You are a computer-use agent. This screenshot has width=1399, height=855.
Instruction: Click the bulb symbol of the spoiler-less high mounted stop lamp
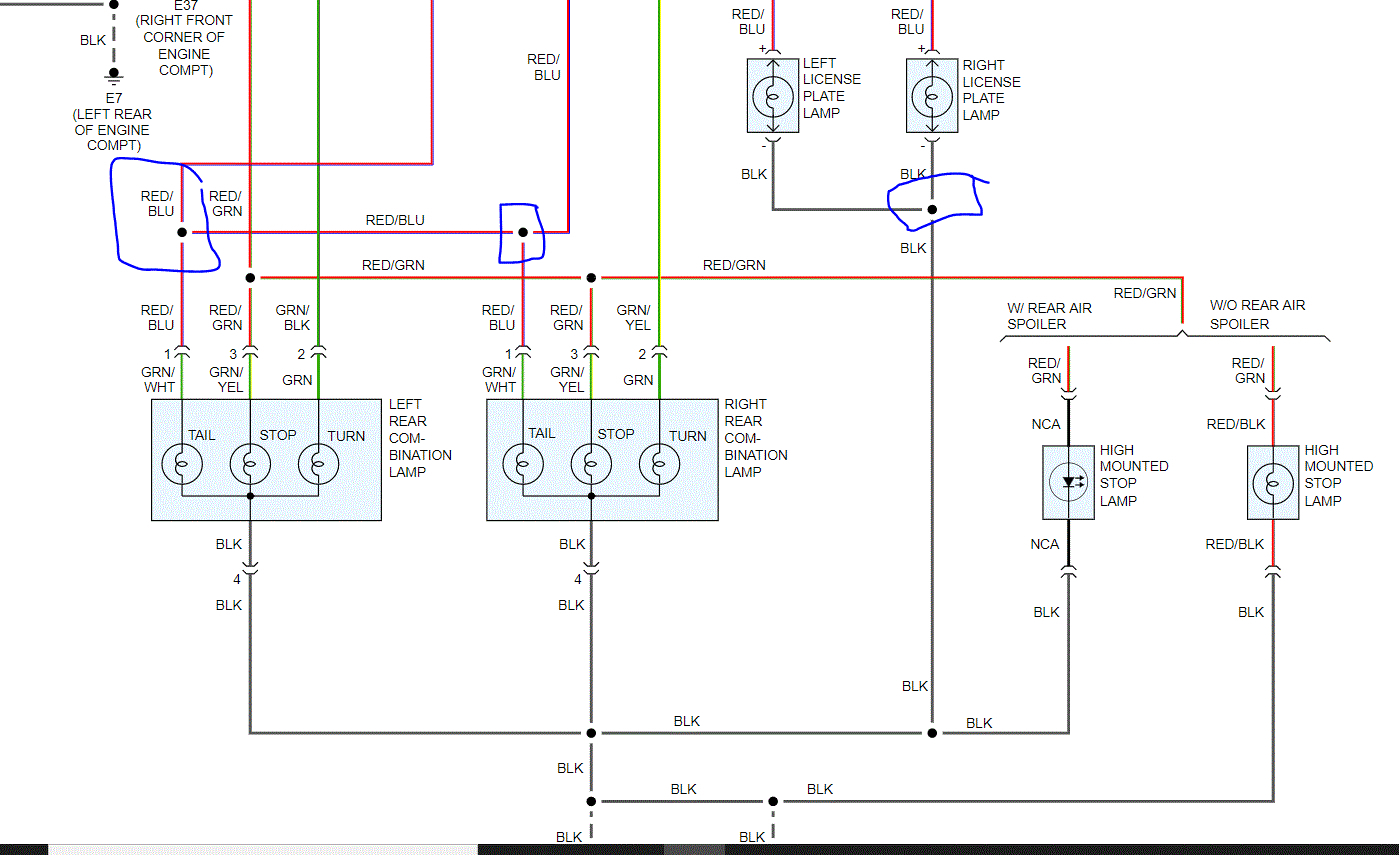click(x=1273, y=482)
